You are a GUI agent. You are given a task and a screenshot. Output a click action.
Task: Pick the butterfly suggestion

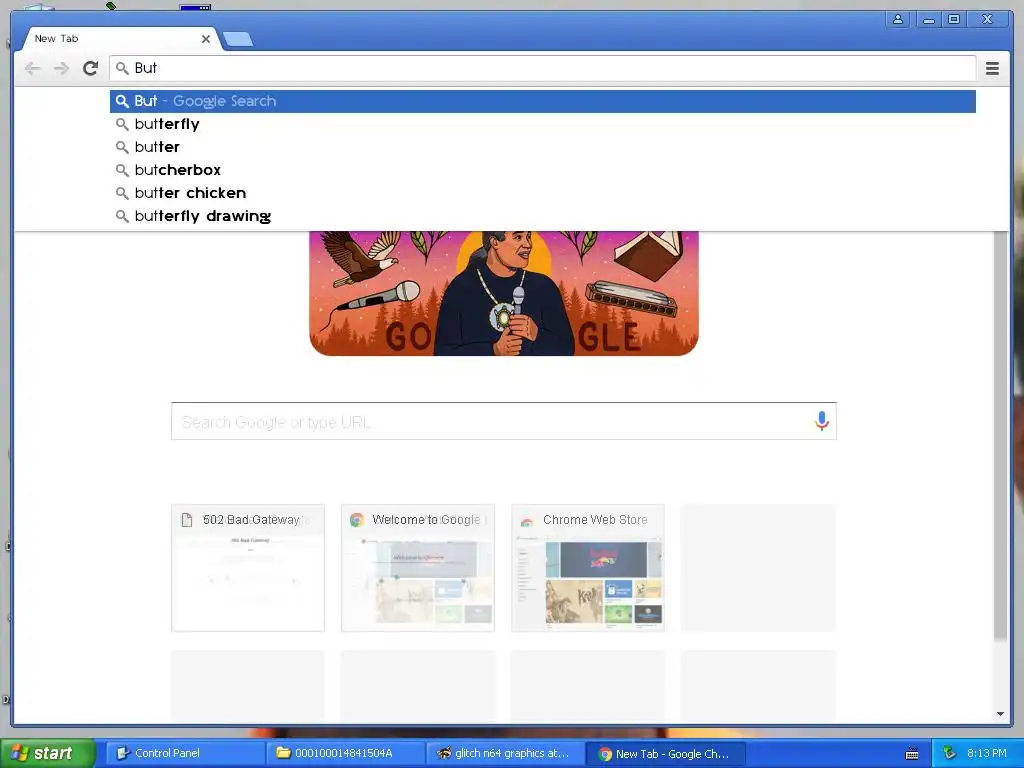pos(542,124)
